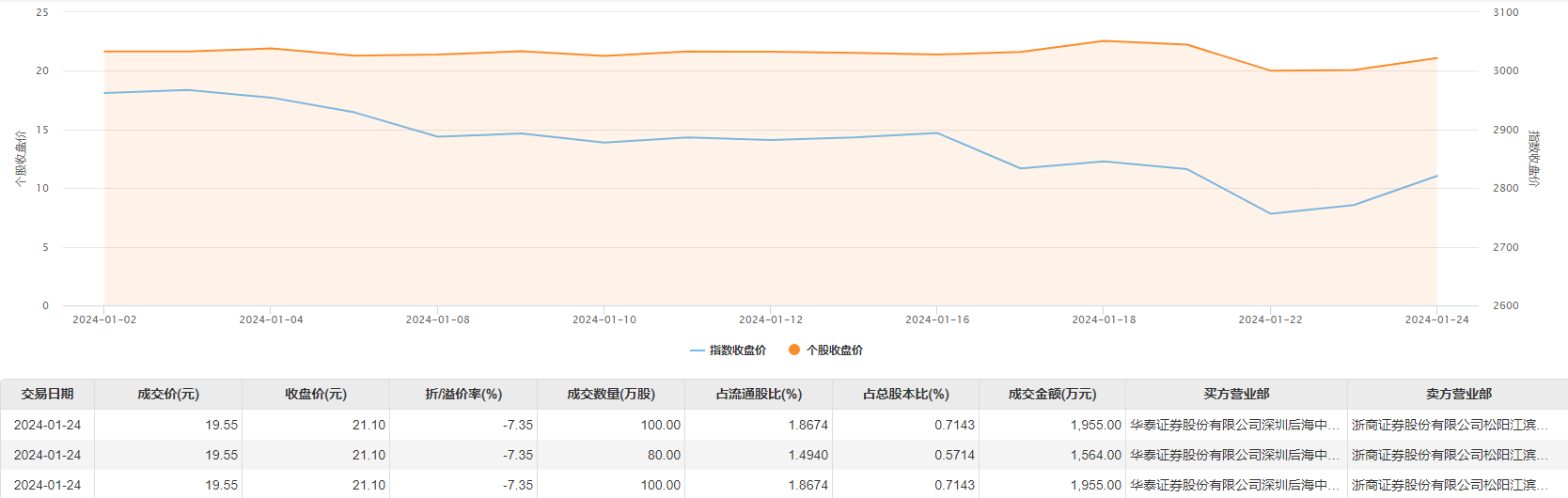1568x498 pixels.
Task: Select the 收盘价(元) column header
Action: 316,395
